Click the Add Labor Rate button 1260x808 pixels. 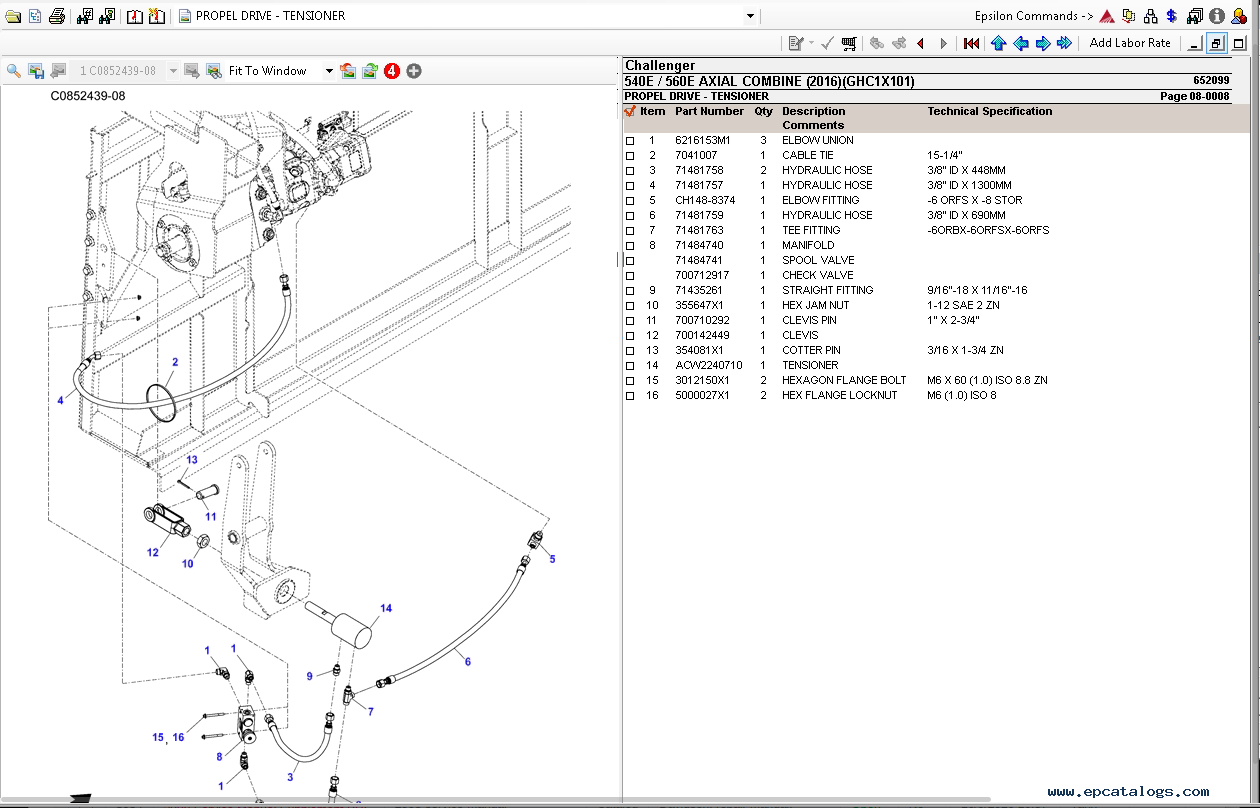tap(1130, 43)
